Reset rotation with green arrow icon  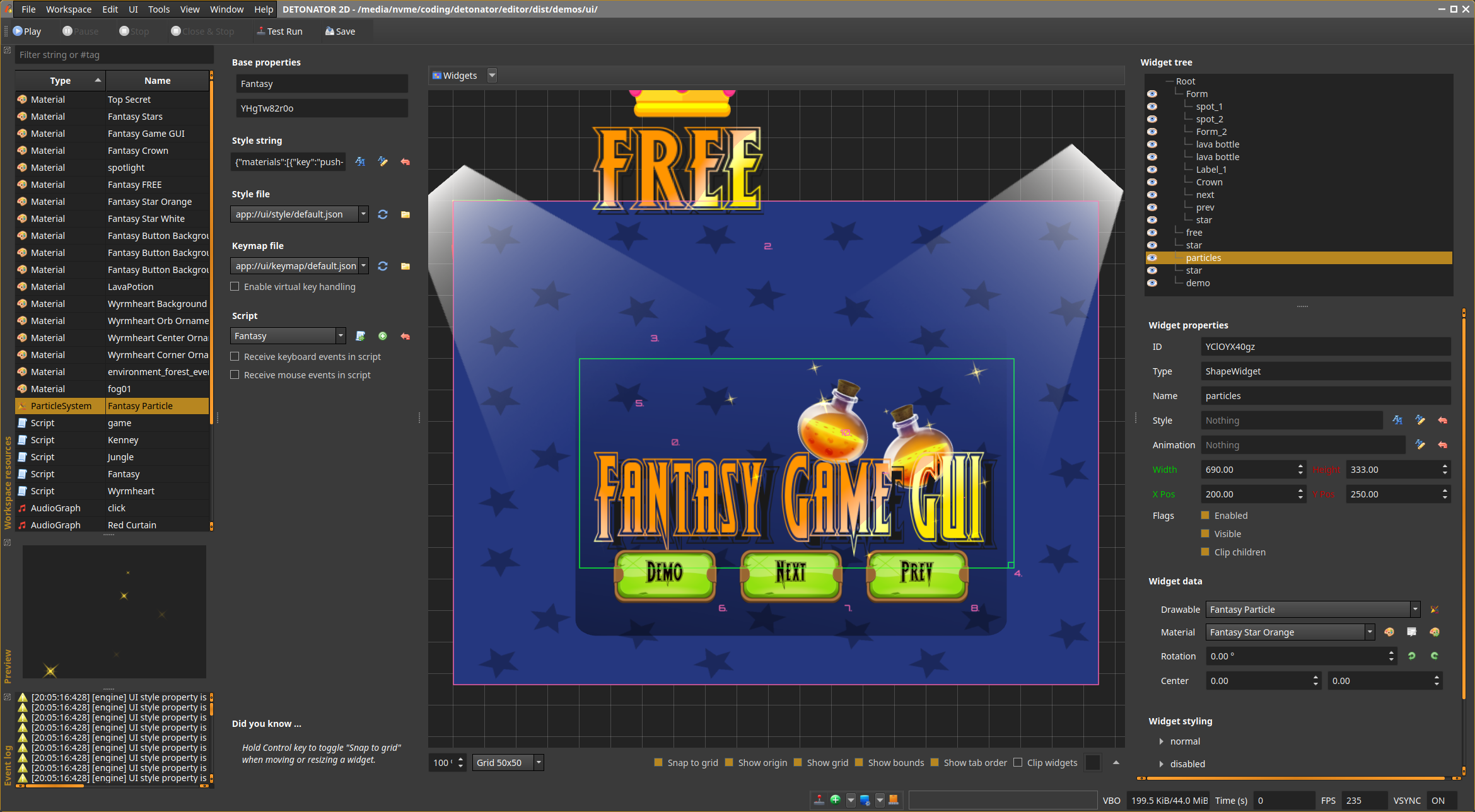pos(1411,656)
